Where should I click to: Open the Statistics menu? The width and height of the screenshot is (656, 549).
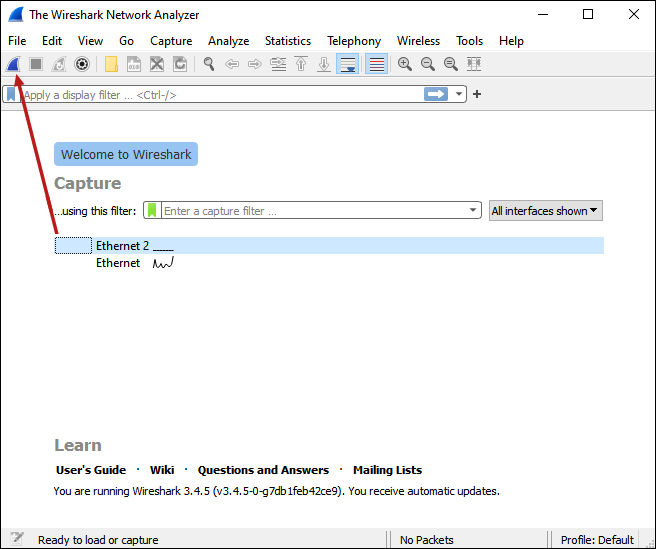(x=288, y=41)
